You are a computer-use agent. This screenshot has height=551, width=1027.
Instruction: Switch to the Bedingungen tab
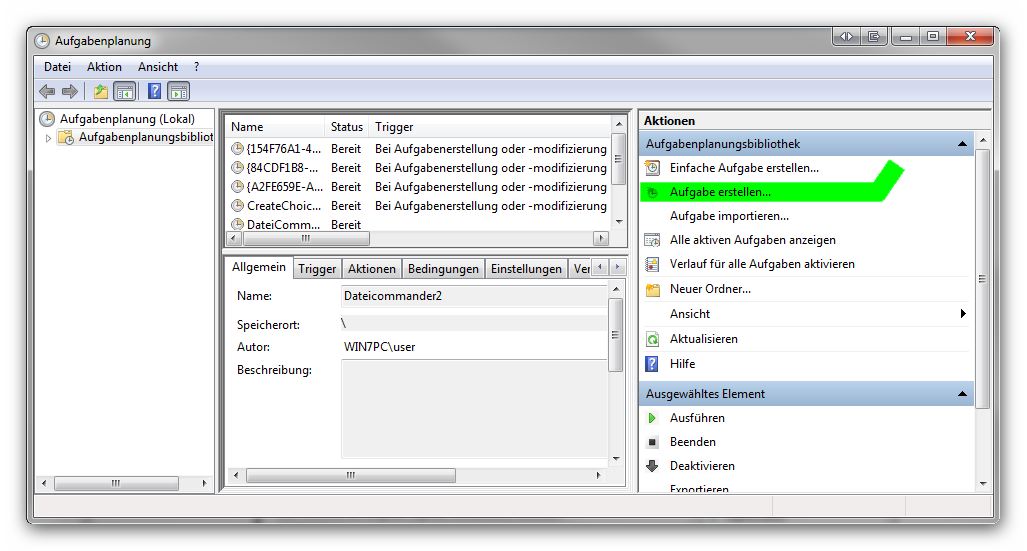pos(443,269)
